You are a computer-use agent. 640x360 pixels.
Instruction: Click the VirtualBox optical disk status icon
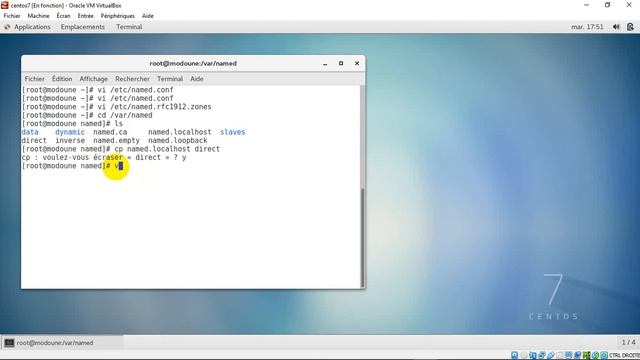(x=524, y=356)
